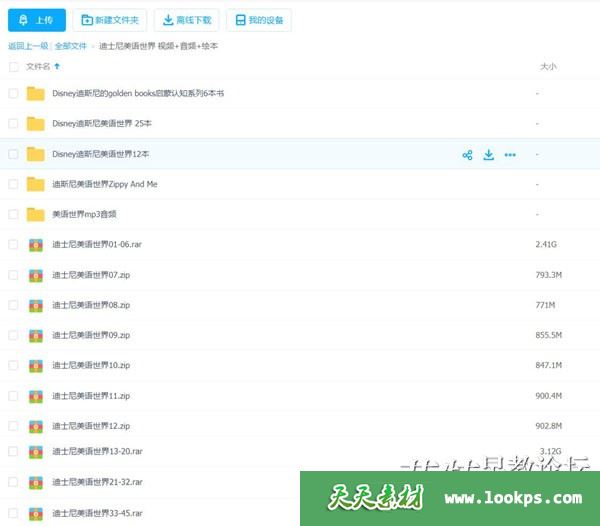The image size is (600, 526).
Task: Click the 上传 upload button
Action: (37, 20)
